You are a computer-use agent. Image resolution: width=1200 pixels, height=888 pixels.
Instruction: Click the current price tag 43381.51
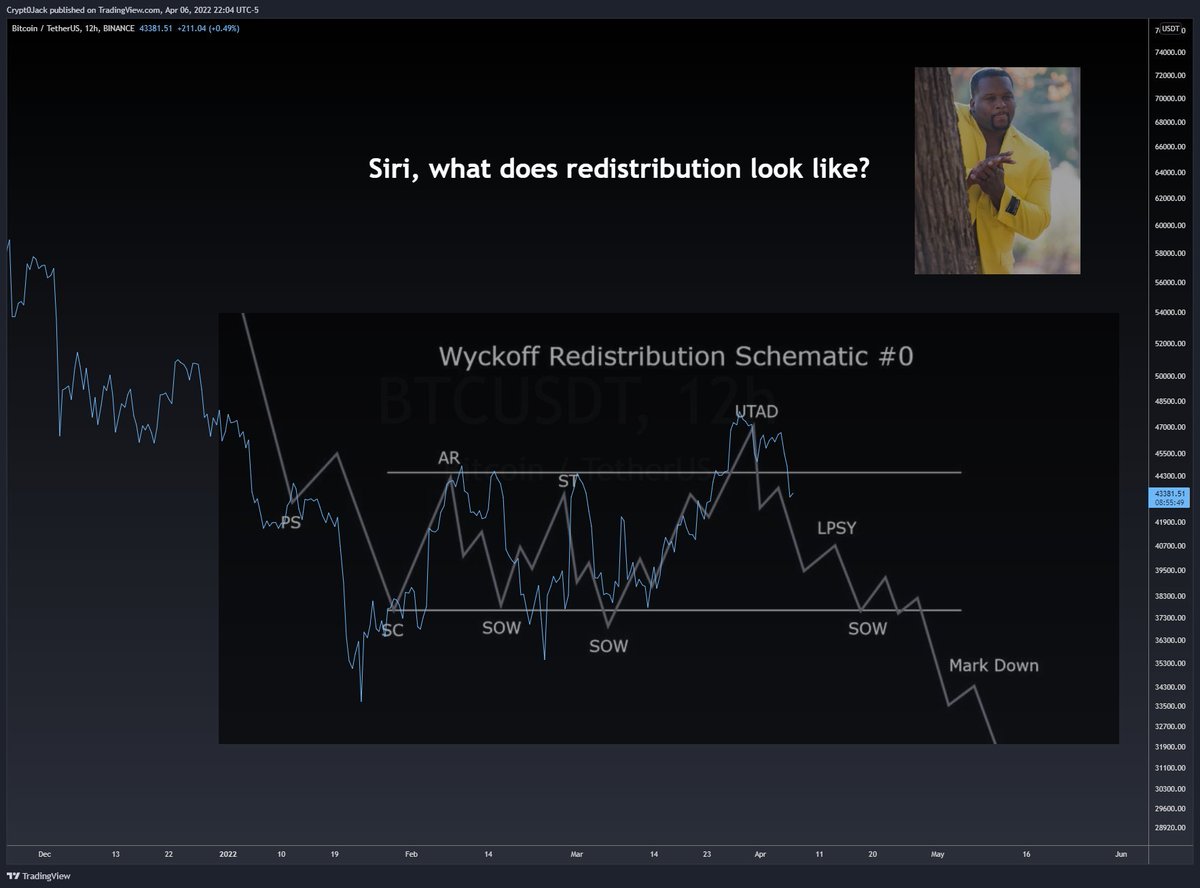coord(1170,494)
